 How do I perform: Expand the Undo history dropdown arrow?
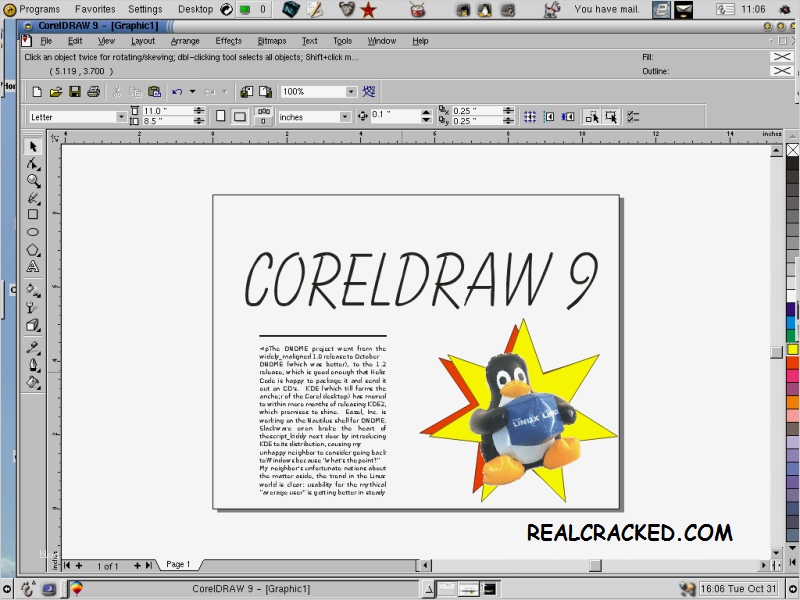pos(192,92)
